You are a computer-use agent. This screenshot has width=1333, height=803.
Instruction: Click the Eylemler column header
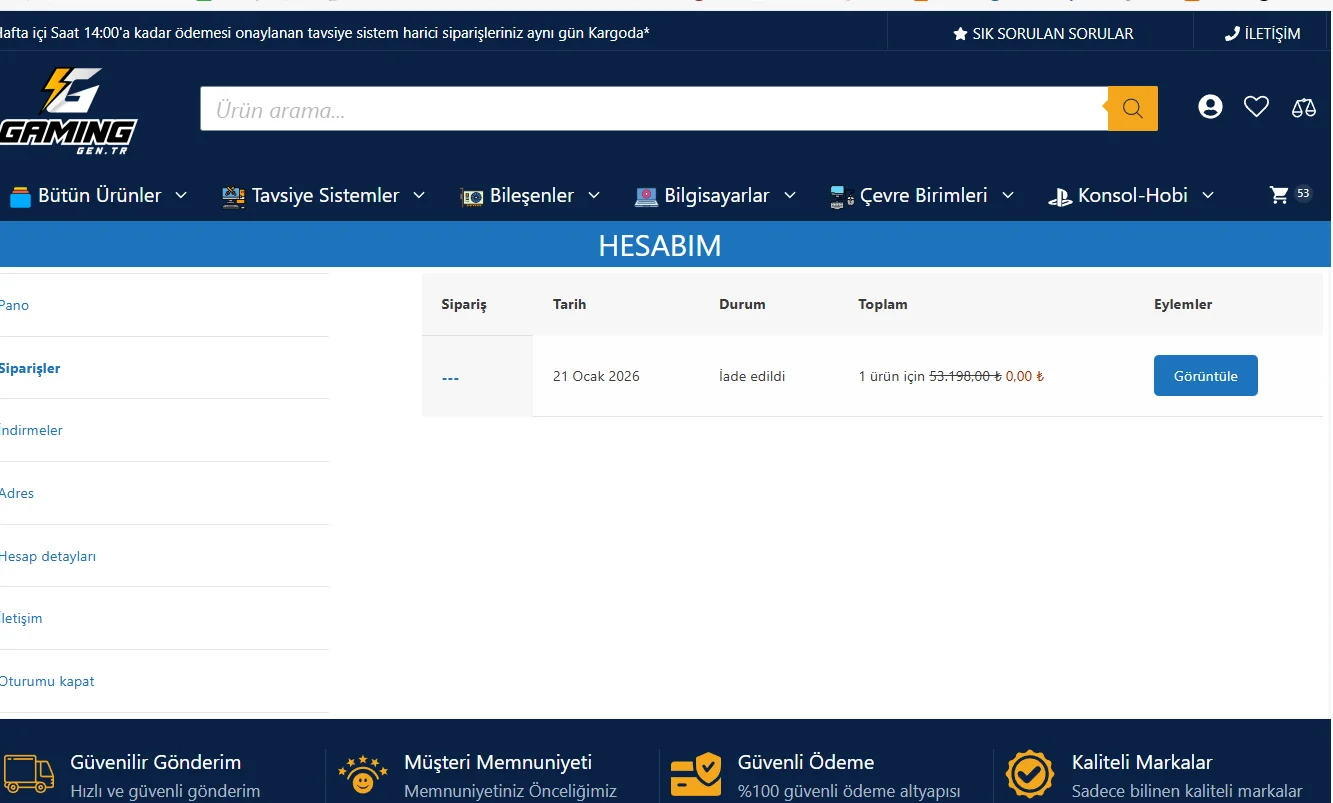pyautogui.click(x=1183, y=304)
